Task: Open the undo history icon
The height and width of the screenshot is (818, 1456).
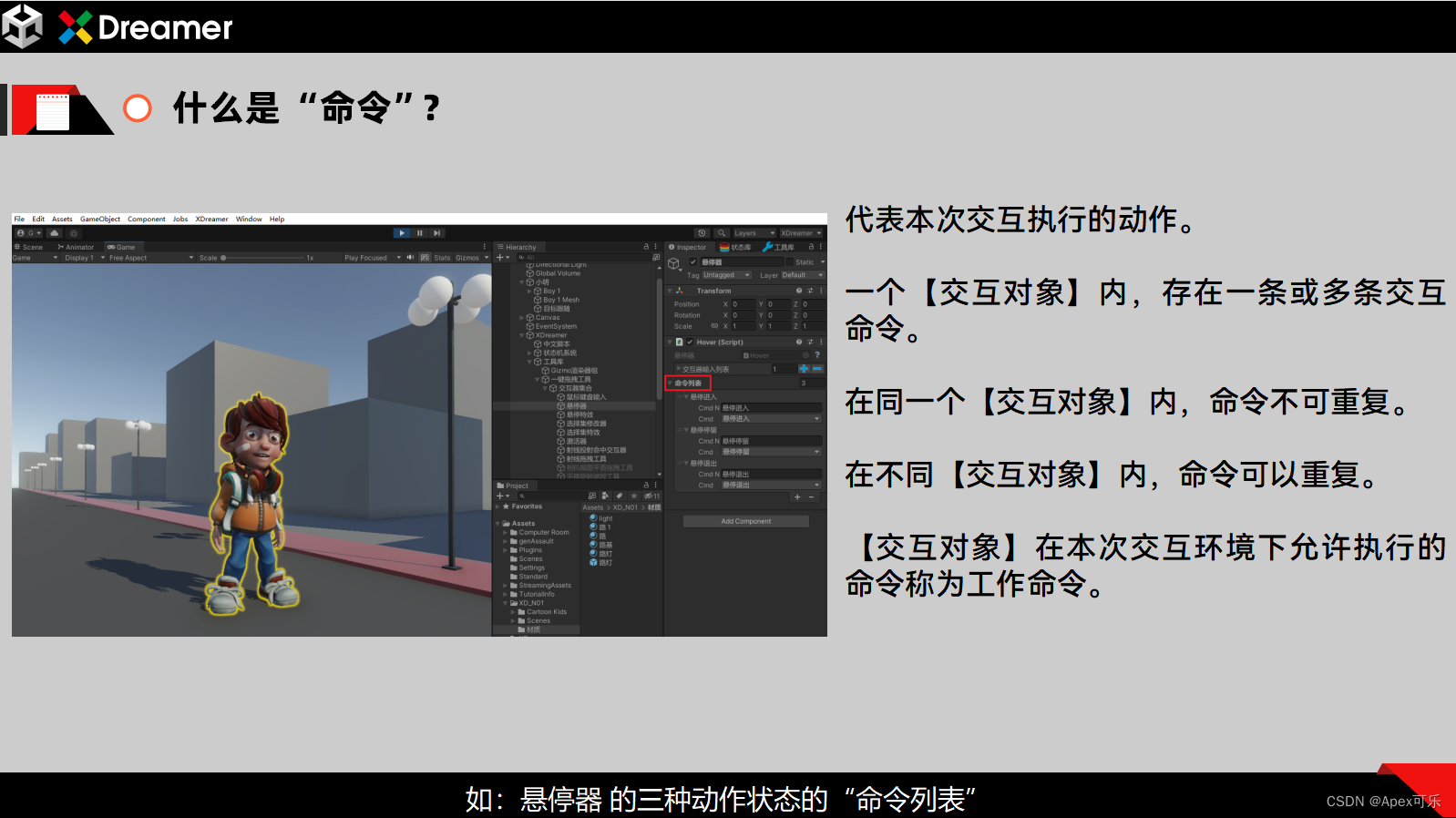Action: coord(701,233)
